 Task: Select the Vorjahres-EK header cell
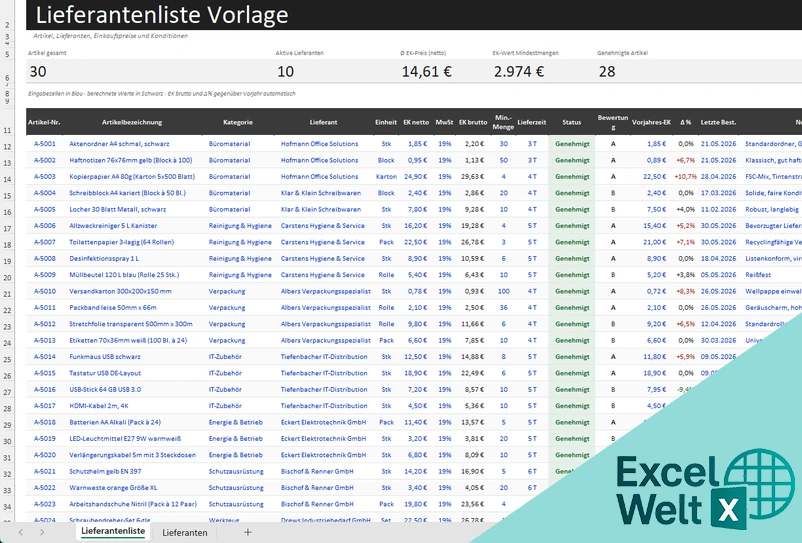[x=651, y=122]
